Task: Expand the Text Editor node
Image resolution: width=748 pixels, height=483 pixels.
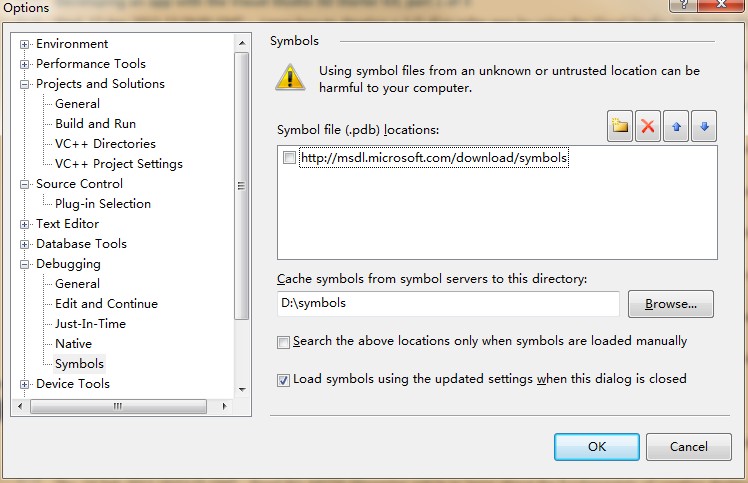Action: click(24, 224)
